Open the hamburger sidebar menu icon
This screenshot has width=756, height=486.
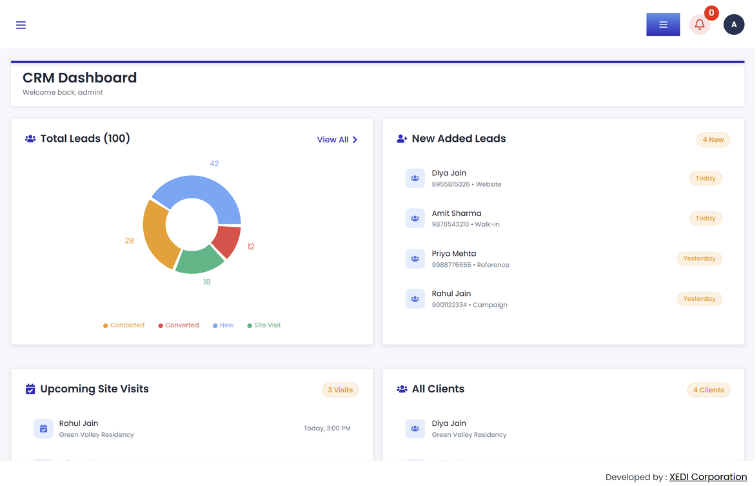[x=21, y=25]
